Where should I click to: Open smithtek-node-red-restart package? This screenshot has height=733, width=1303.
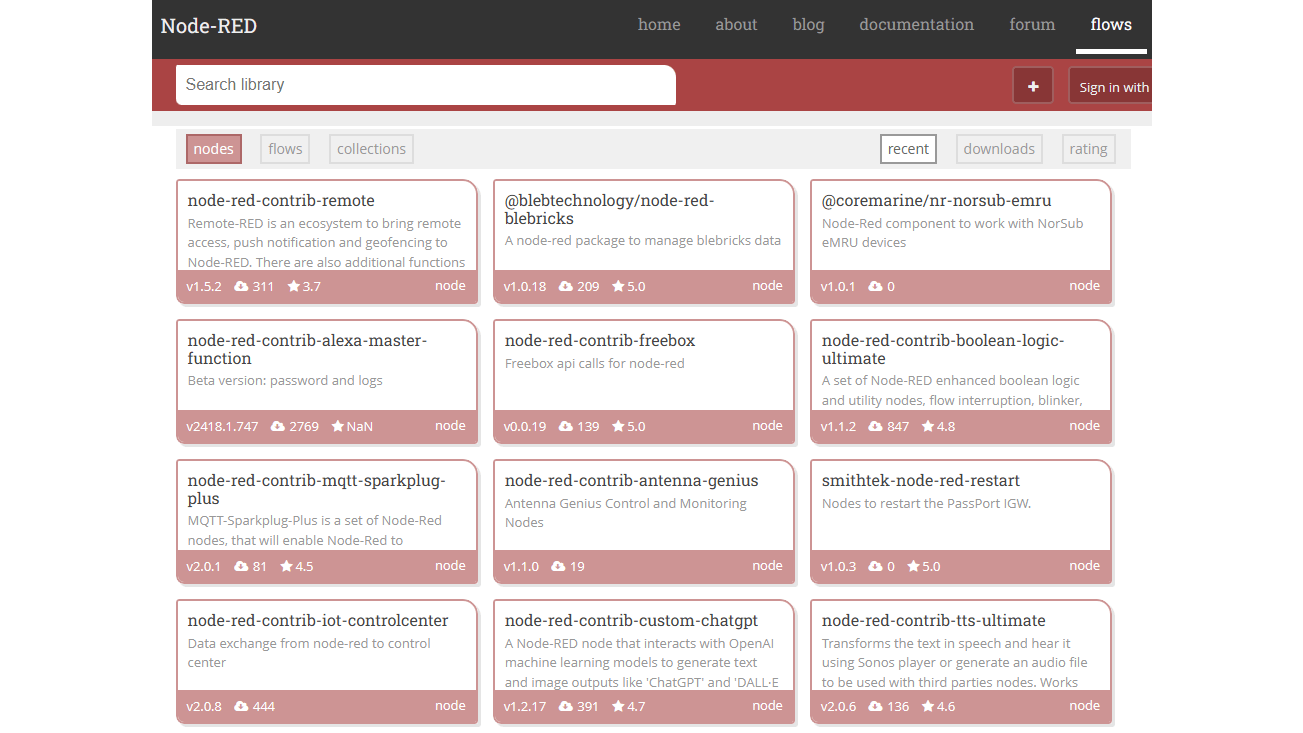921,481
